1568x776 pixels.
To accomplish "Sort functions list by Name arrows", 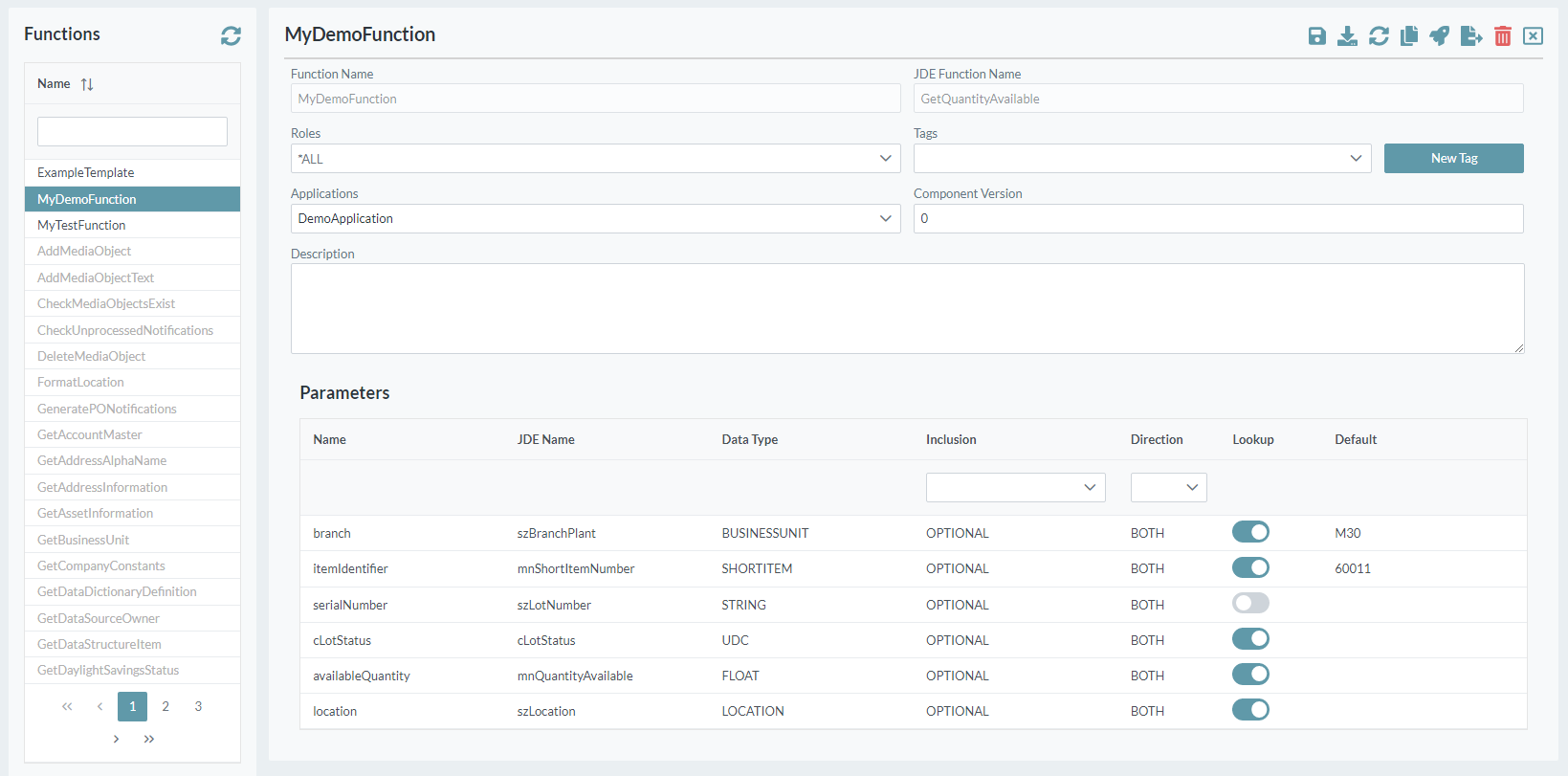I will pyautogui.click(x=87, y=84).
